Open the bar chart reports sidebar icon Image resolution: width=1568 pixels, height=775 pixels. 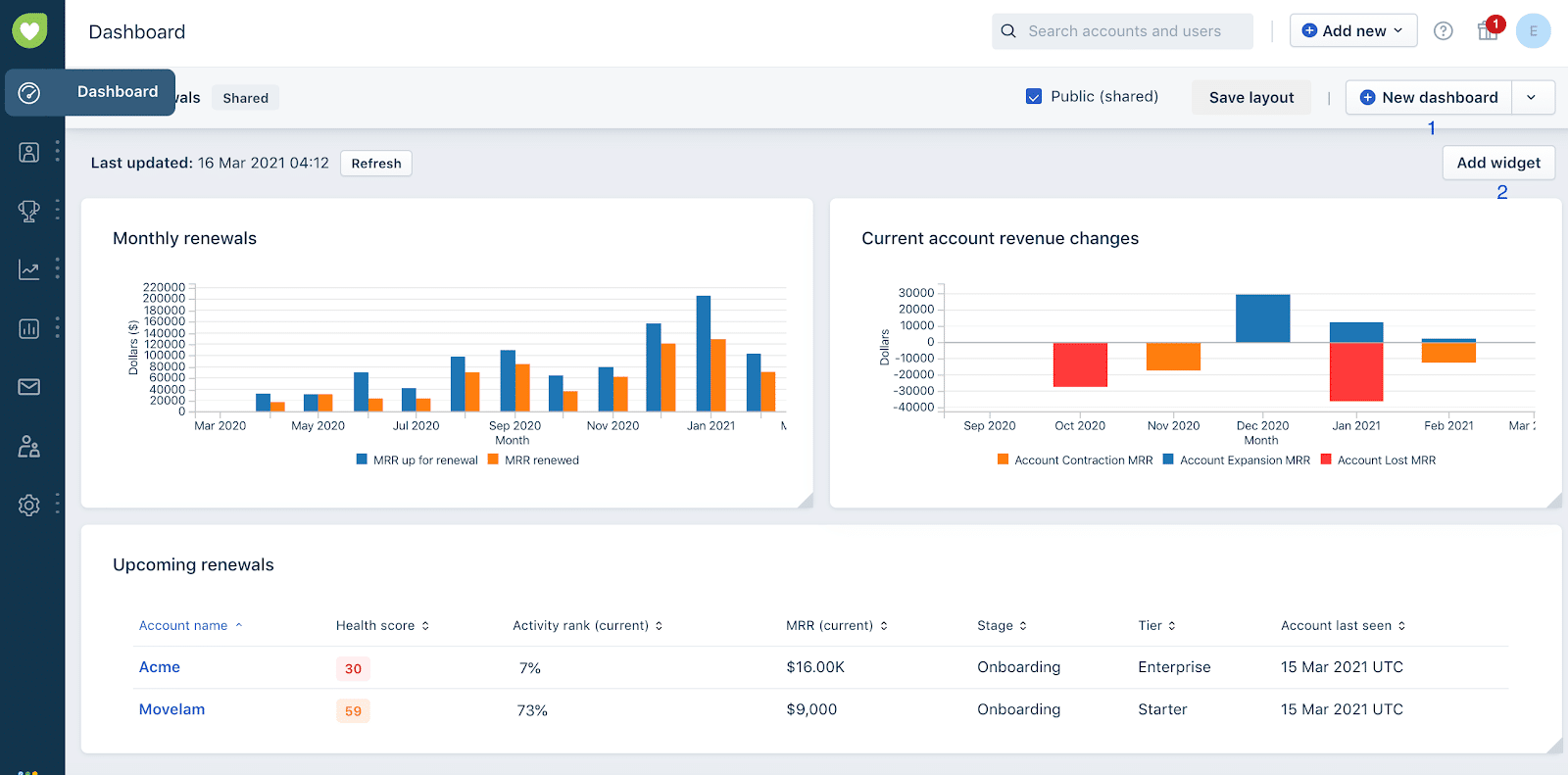[x=29, y=328]
